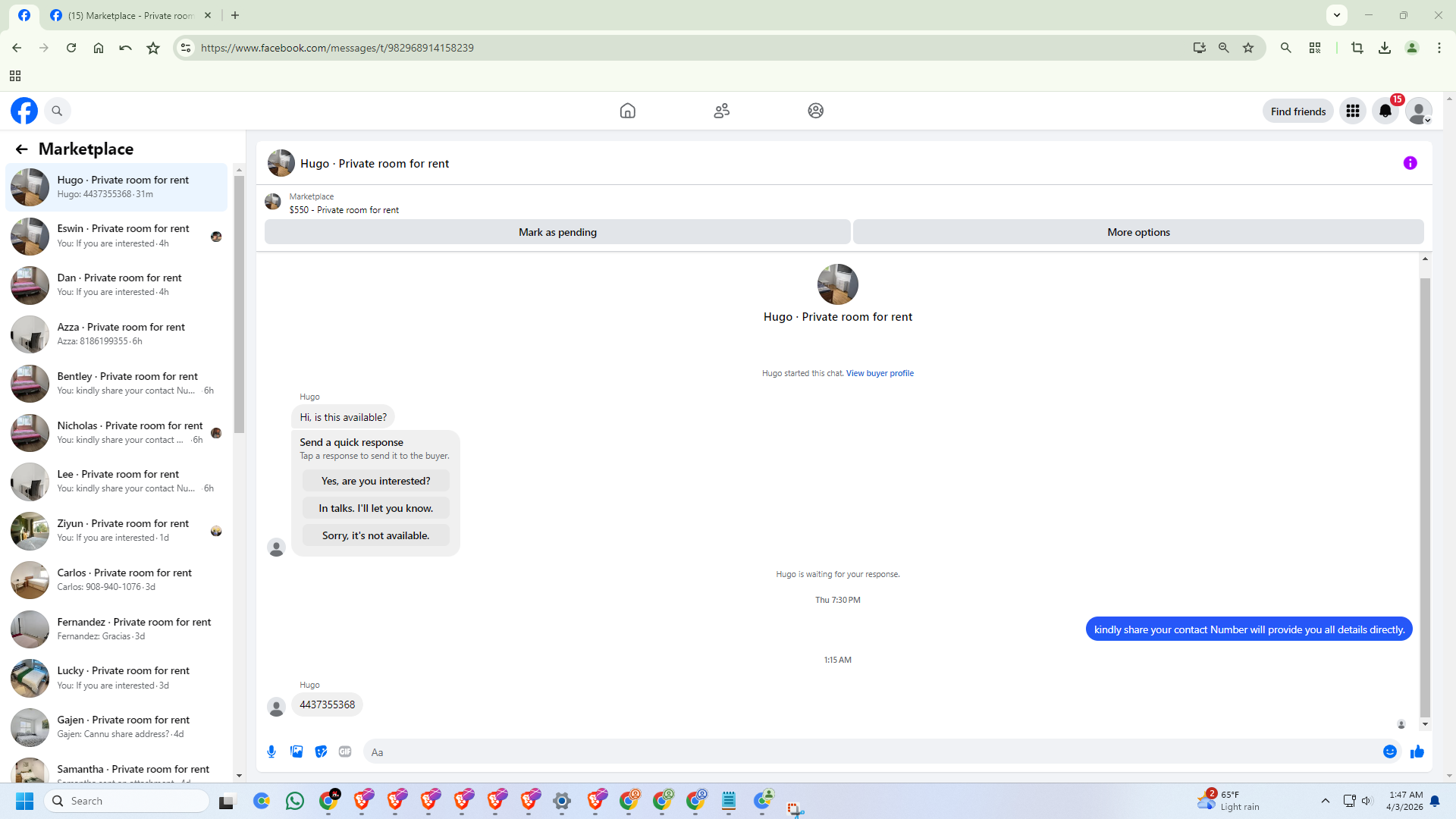Viewport: 1456px width, 819px height.
Task: Click the Windows taskbar Search box
Action: tap(127, 801)
